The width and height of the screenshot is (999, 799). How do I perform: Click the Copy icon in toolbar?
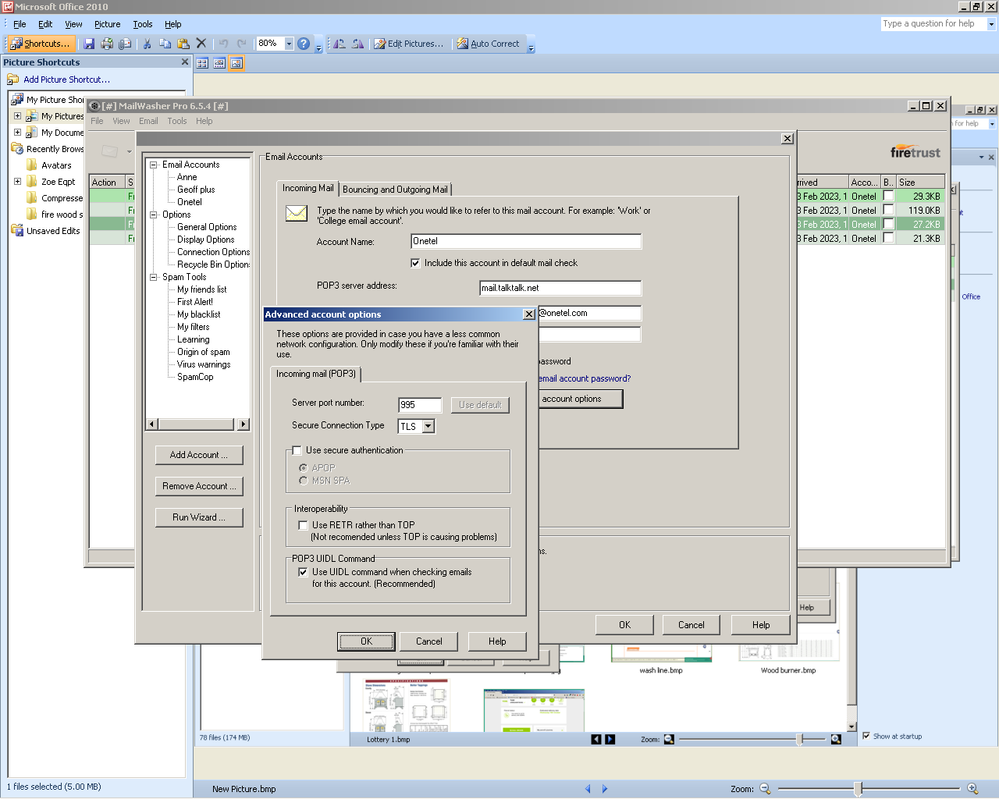tap(165, 43)
